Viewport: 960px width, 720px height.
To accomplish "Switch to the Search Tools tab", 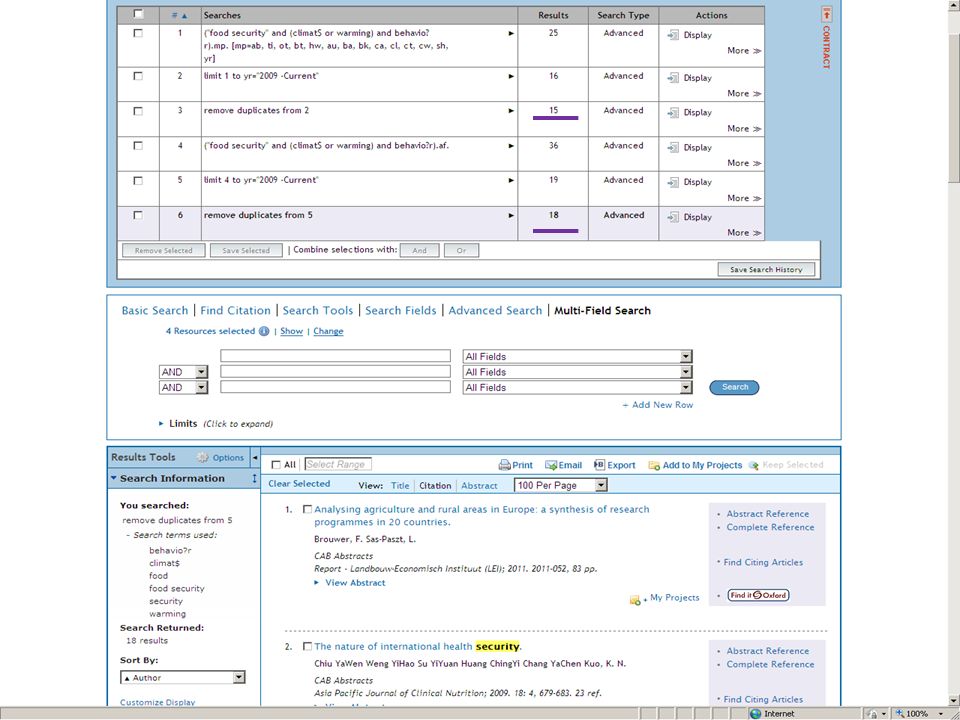I will [x=318, y=310].
